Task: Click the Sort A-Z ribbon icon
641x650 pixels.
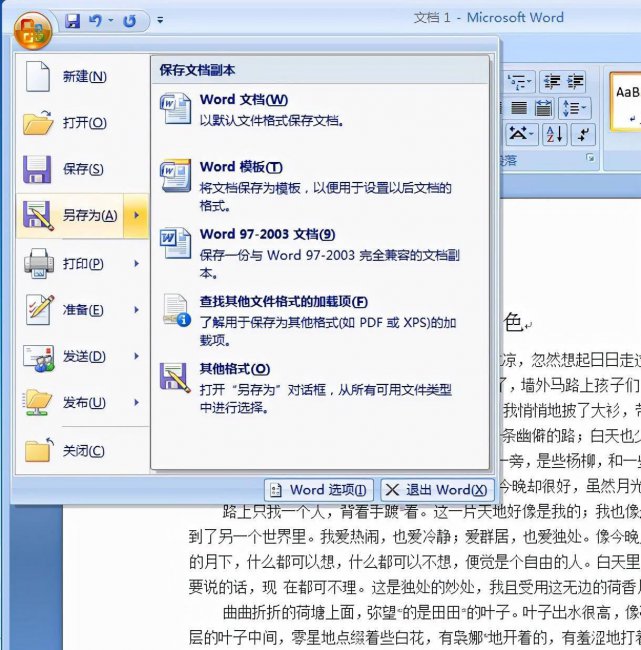Action: [x=554, y=134]
